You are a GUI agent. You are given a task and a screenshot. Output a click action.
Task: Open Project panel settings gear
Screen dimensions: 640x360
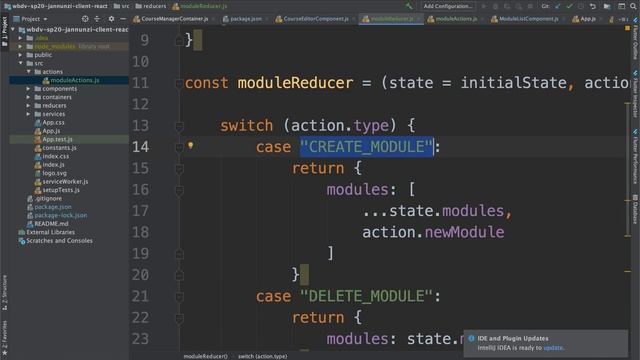(111, 19)
